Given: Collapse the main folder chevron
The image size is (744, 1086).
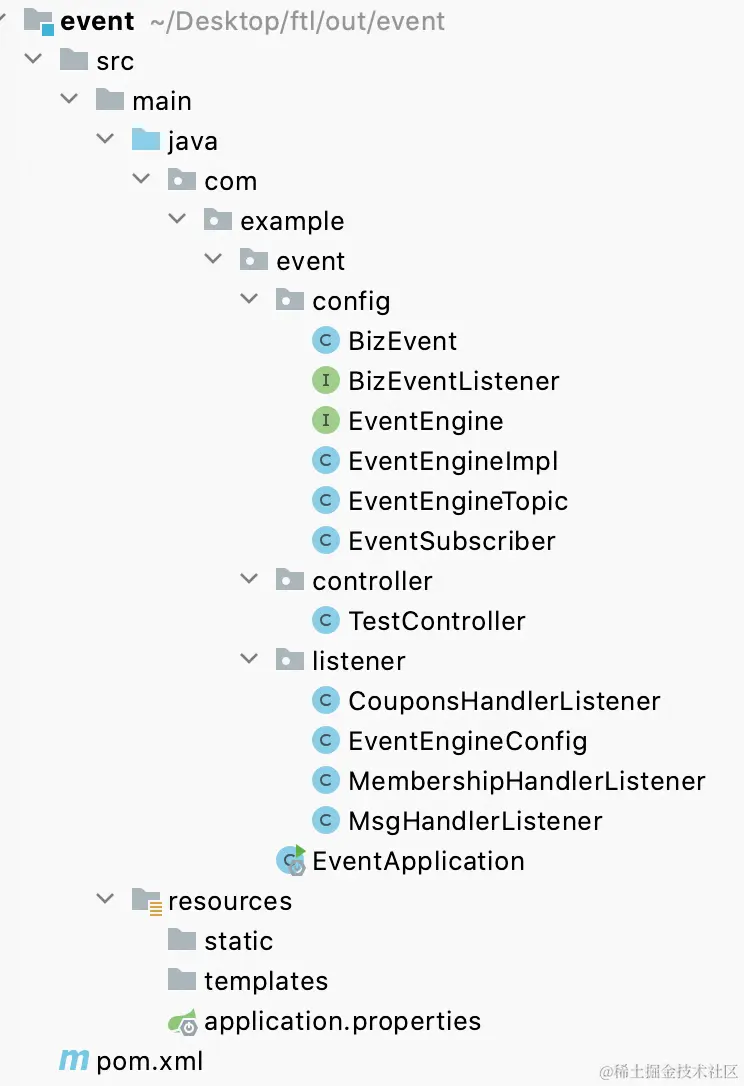Looking at the screenshot, I should point(69,100).
